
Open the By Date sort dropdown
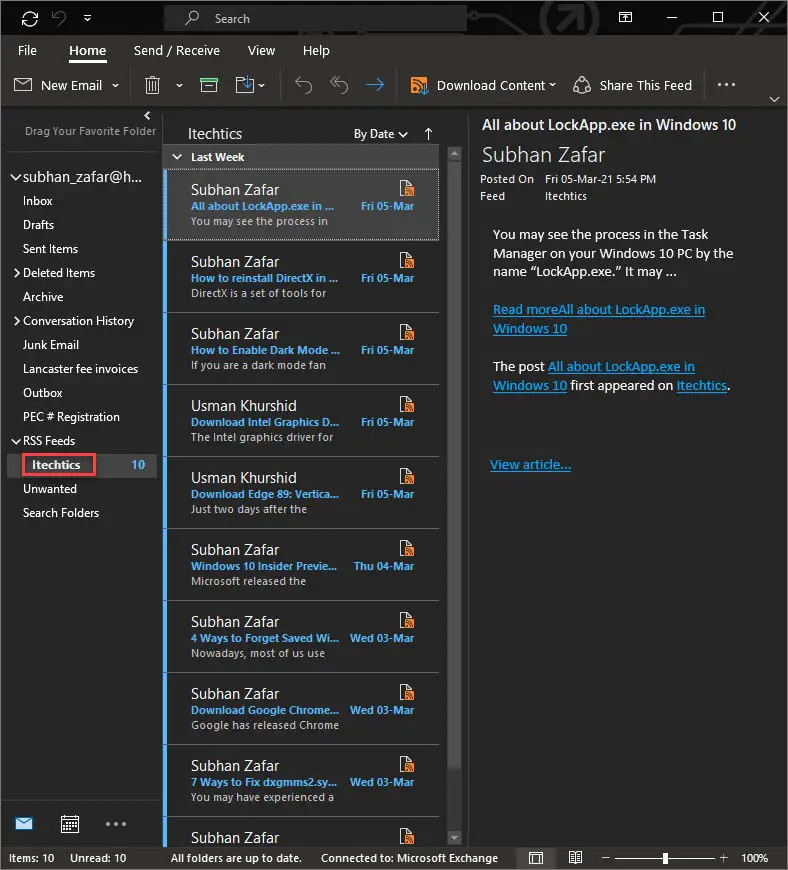coord(381,134)
